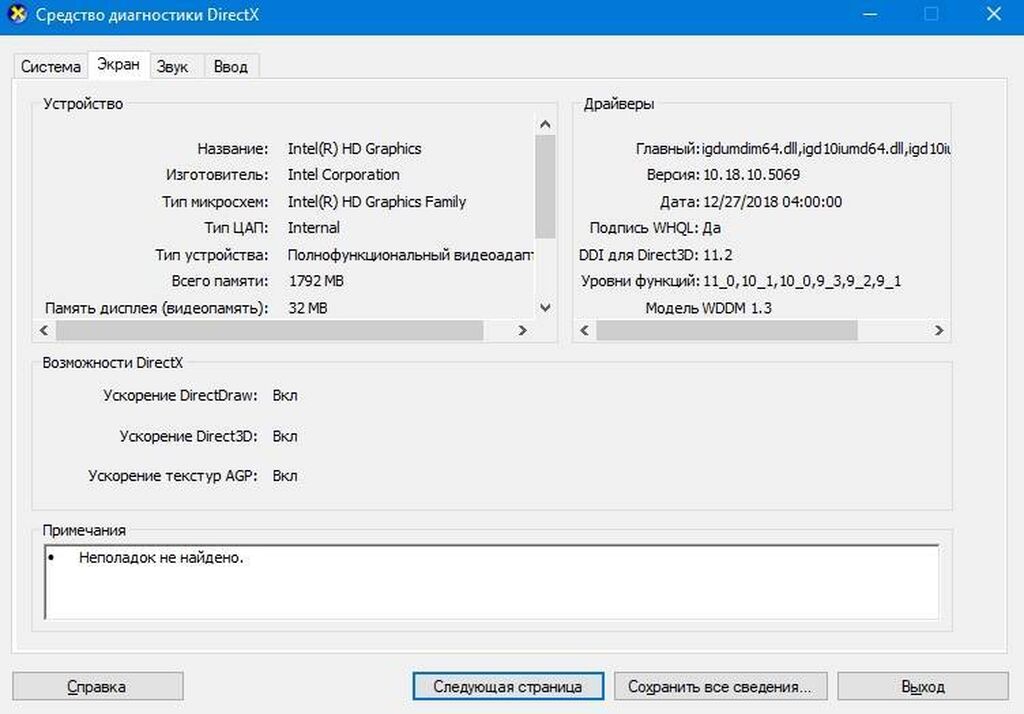This screenshot has width=1024, height=714.
Task: Click the DirectX icon in the title bar
Action: click(17, 15)
